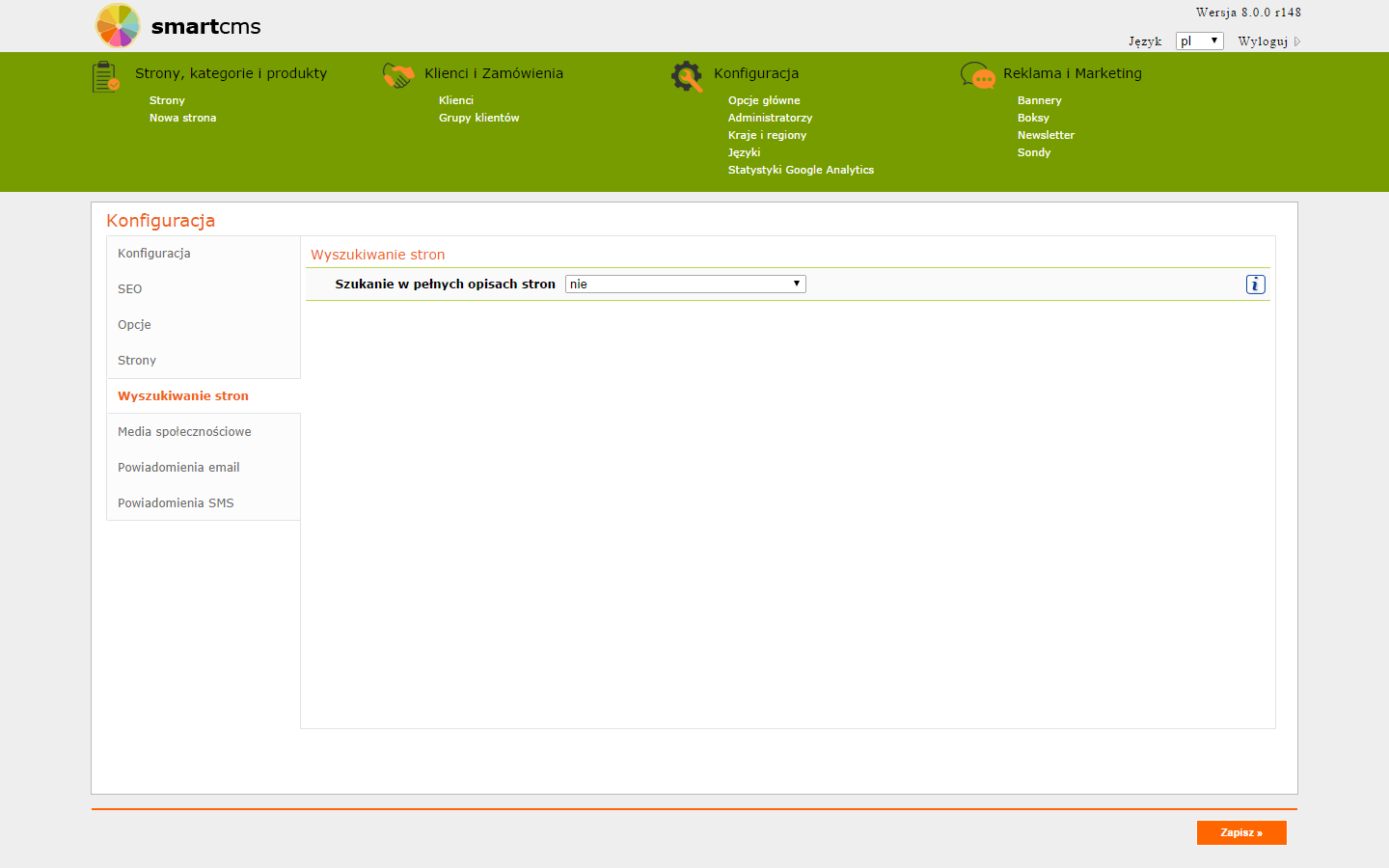Click the arrow icon next to Wyloguj
Image resolution: width=1389 pixels, height=868 pixels.
point(1297,41)
